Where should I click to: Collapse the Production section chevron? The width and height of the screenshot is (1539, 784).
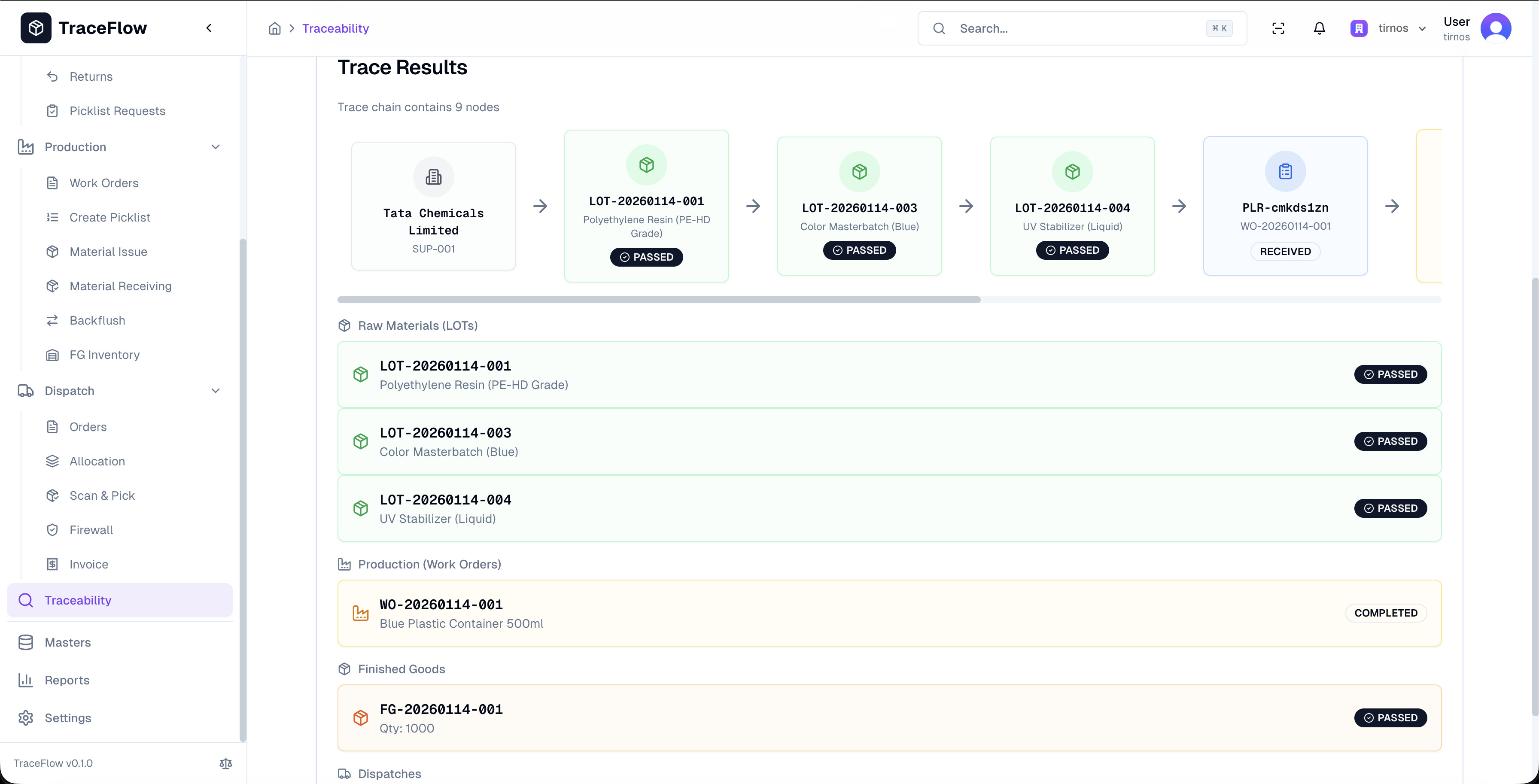pos(216,147)
